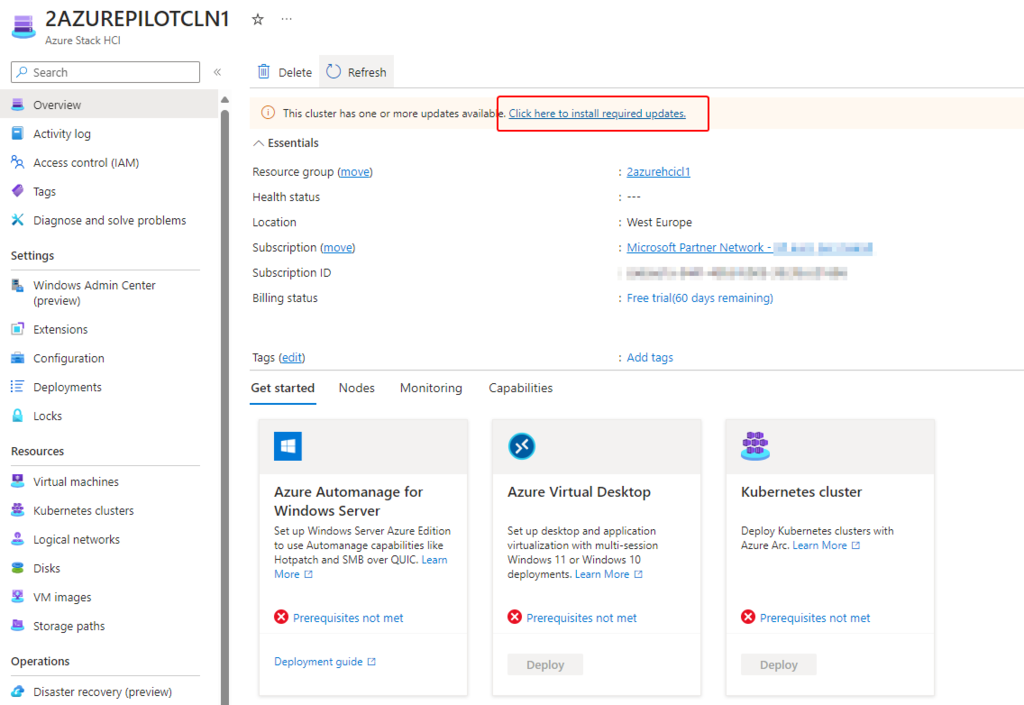This screenshot has width=1024, height=705.
Task: Go to Extensions settings
Action: 60,330
